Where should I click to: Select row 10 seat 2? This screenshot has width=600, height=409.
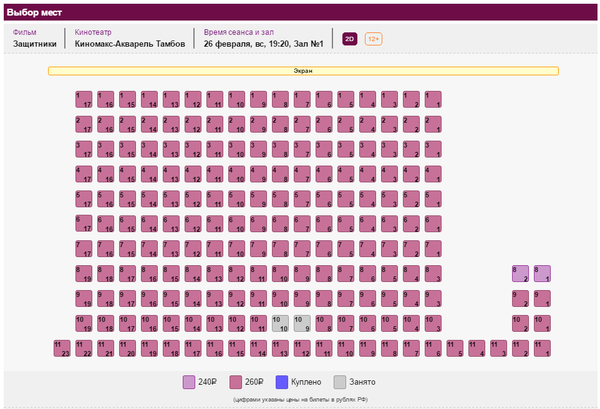pyautogui.click(x=520, y=324)
